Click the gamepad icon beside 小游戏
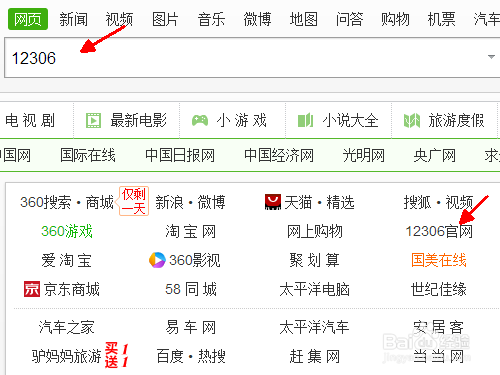 200,120
